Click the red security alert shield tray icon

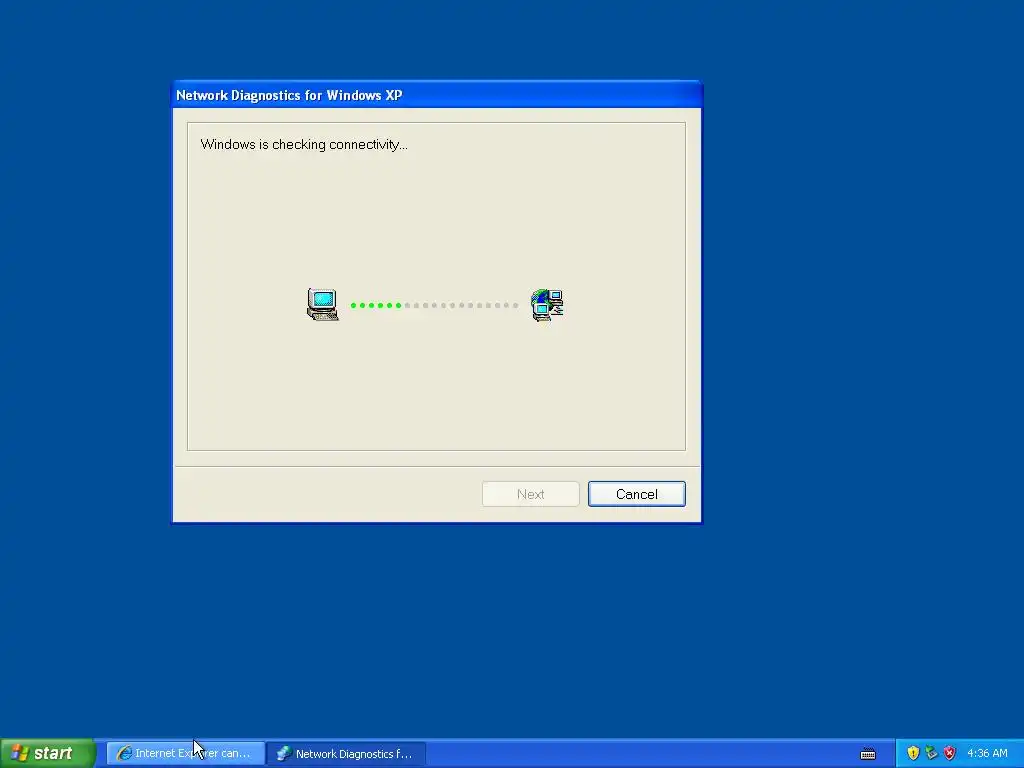click(x=950, y=753)
